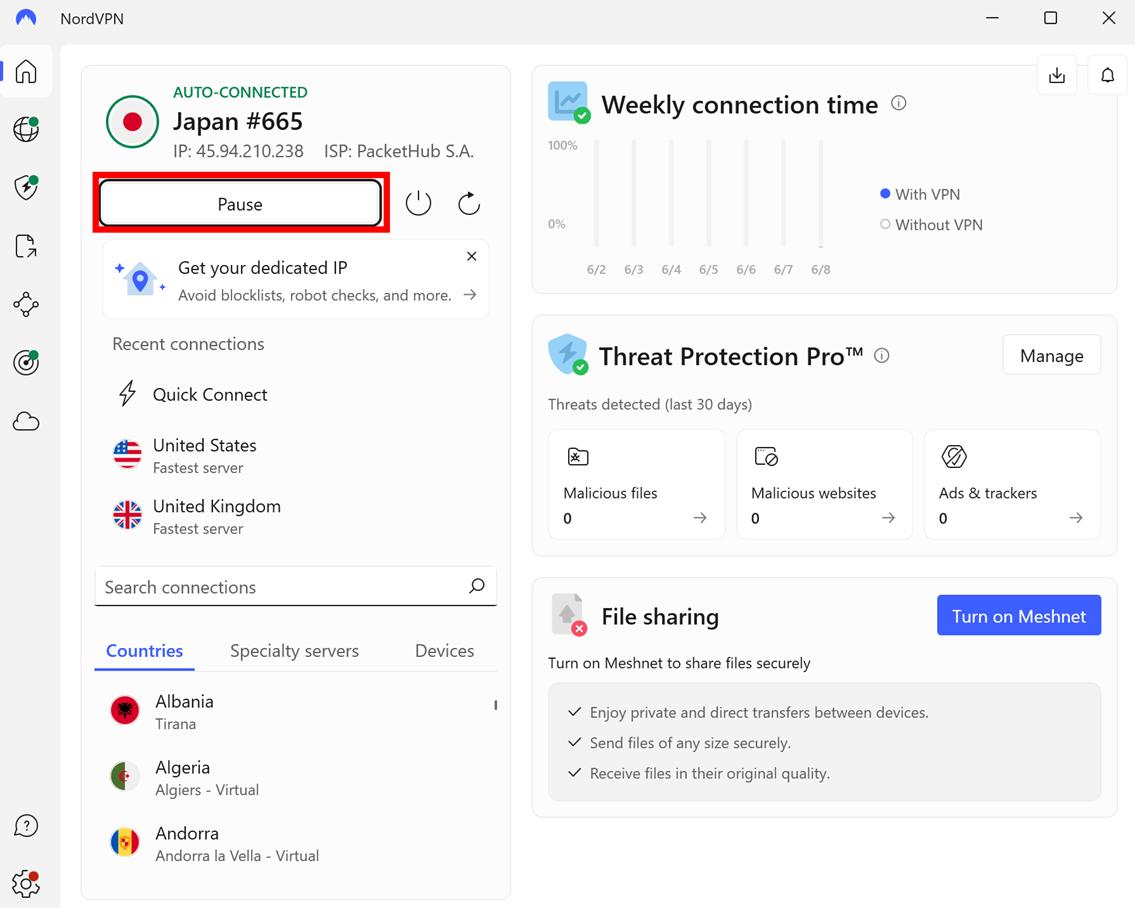Open the cloud sidebar icon
The height and width of the screenshot is (908, 1135).
26,421
